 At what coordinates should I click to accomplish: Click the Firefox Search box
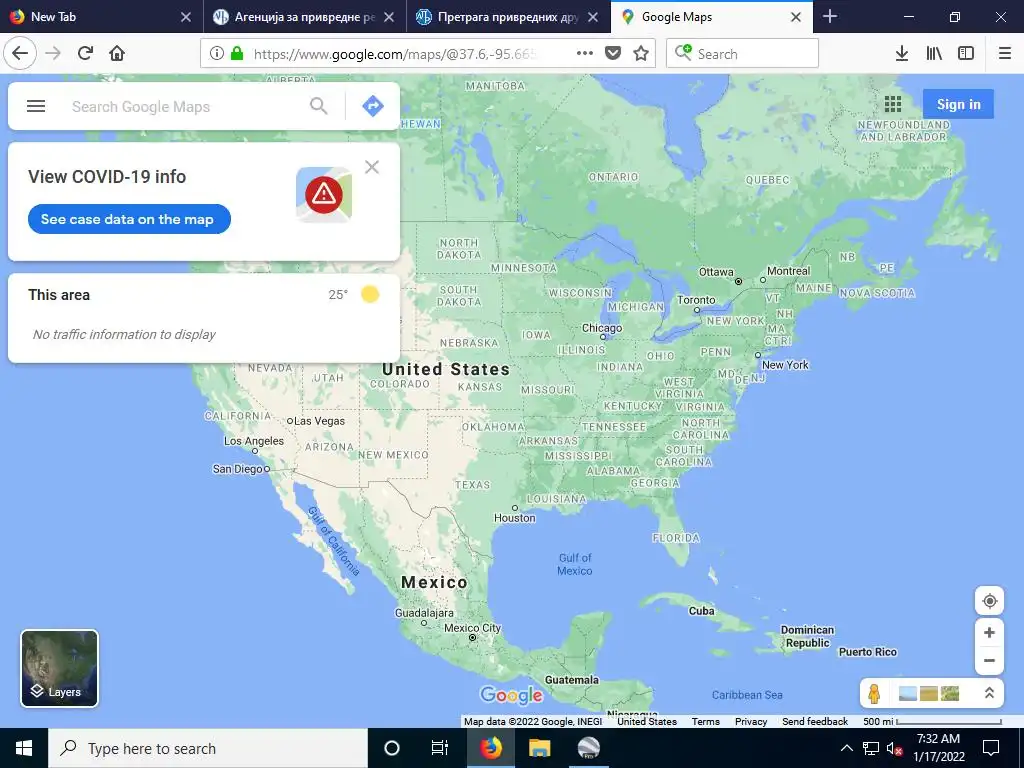pos(743,54)
